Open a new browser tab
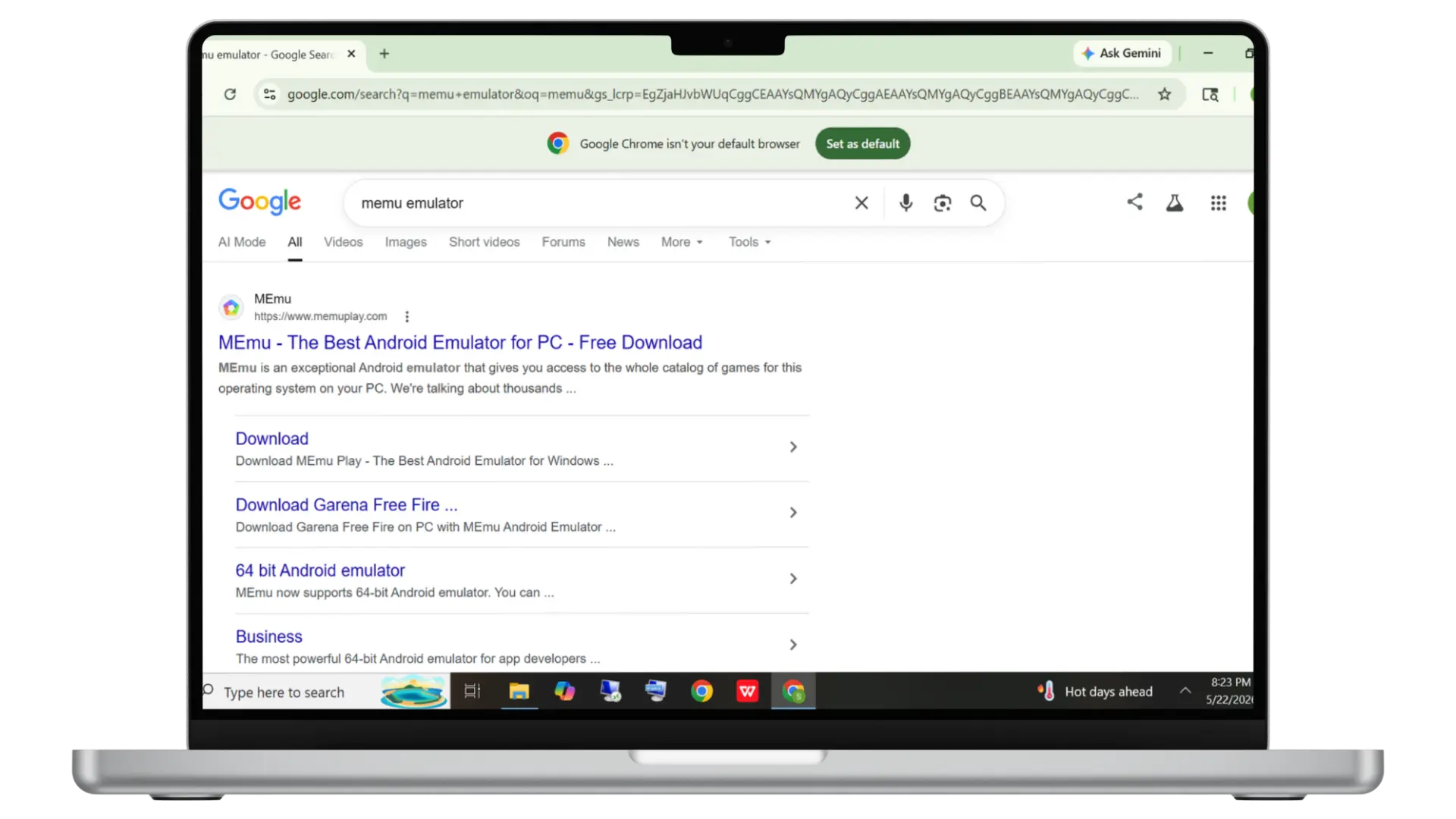The height and width of the screenshot is (819, 1456). [x=384, y=54]
